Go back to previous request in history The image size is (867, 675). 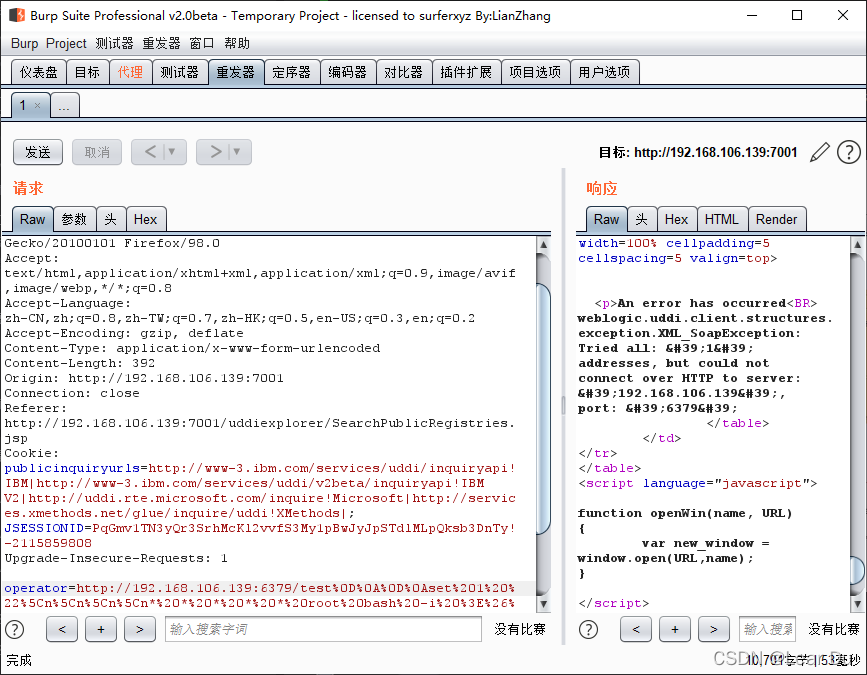point(149,151)
